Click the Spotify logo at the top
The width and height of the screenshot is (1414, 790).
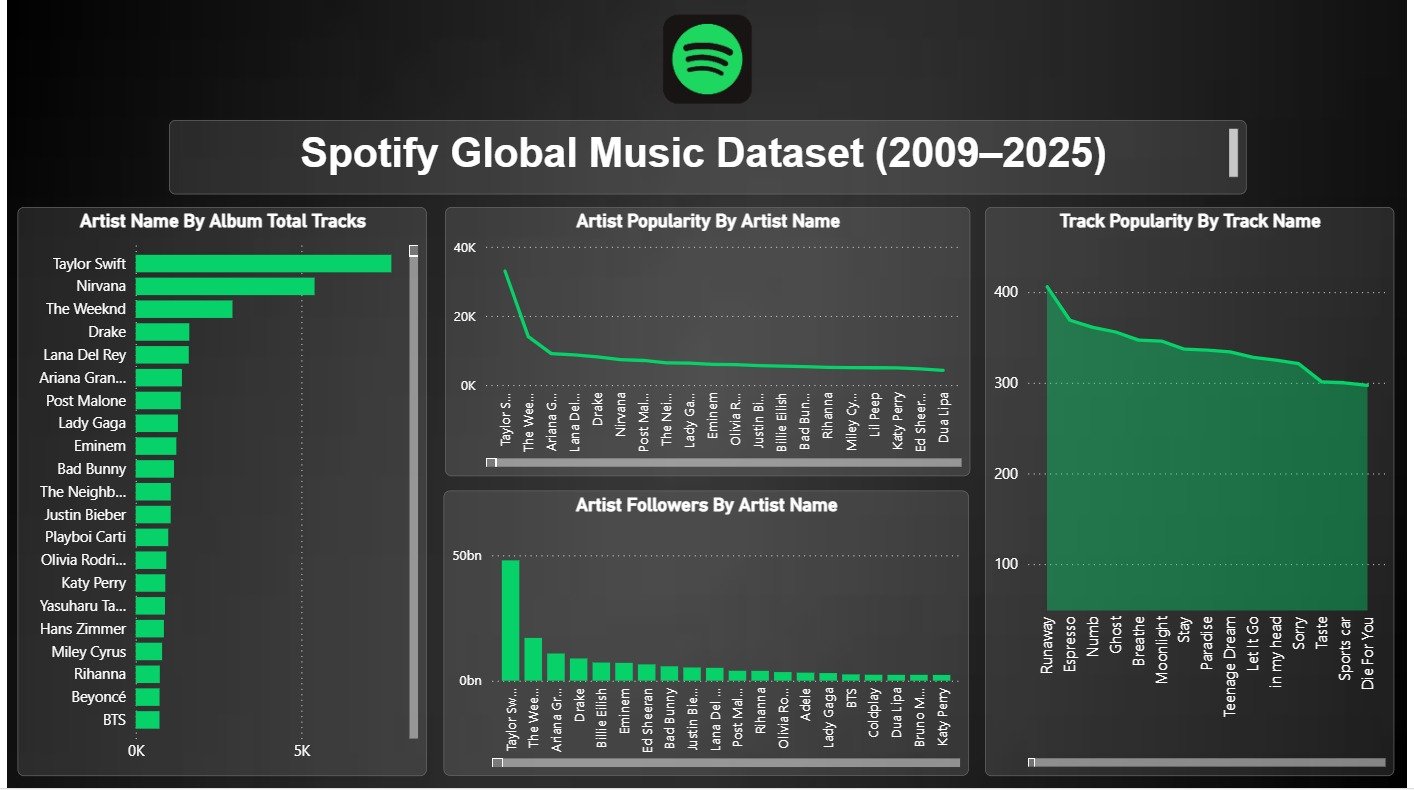[x=707, y=59]
